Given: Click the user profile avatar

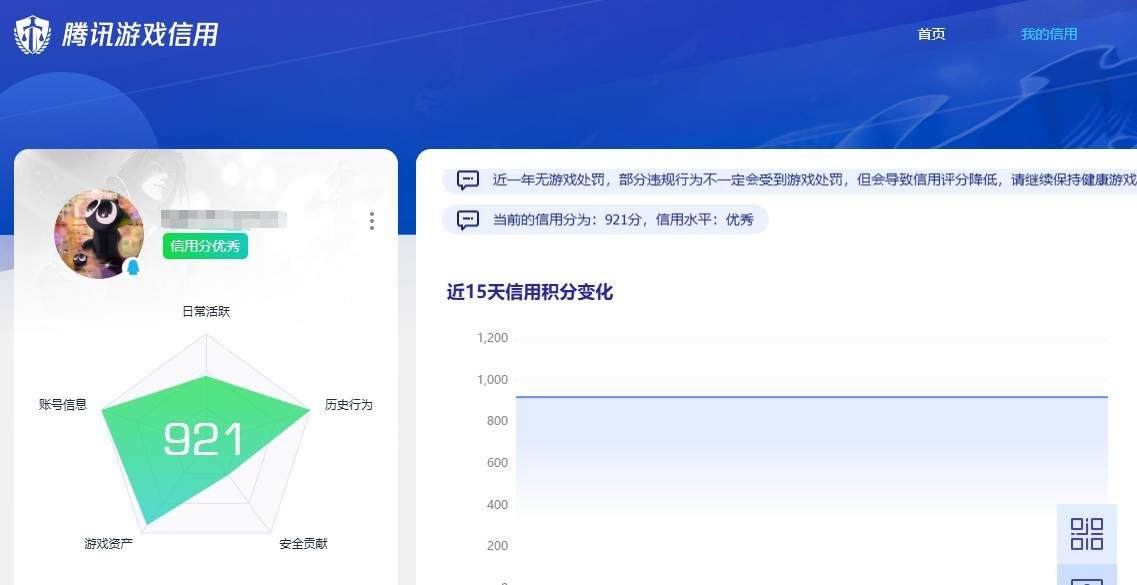Looking at the screenshot, I should click(x=99, y=234).
